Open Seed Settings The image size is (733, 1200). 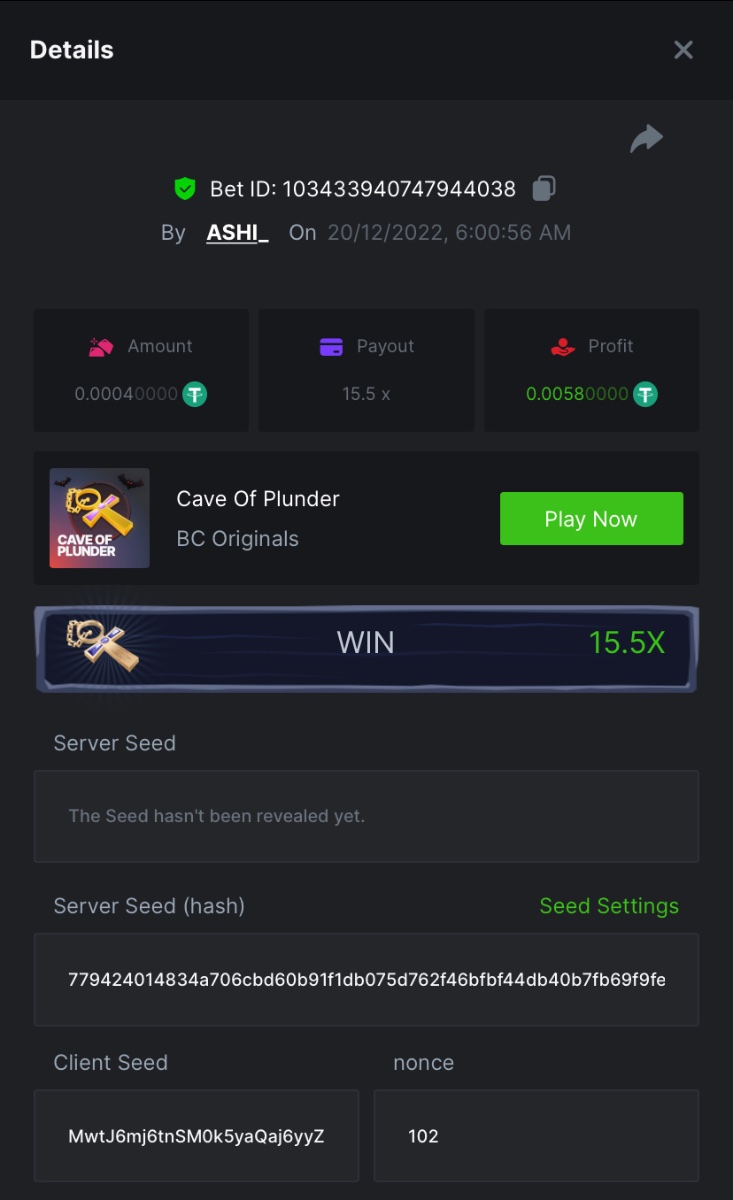609,906
